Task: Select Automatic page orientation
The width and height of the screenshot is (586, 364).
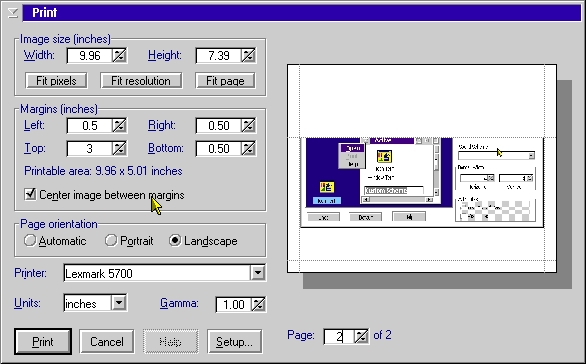Action: [30, 240]
